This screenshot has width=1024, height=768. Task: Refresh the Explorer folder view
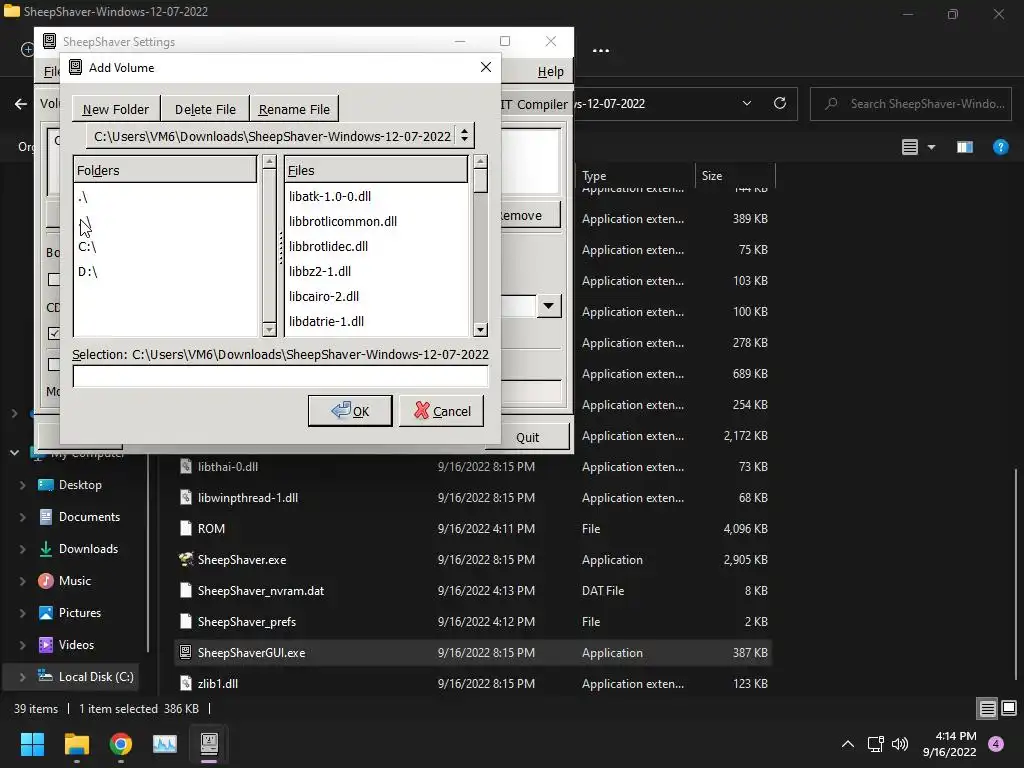tap(780, 103)
